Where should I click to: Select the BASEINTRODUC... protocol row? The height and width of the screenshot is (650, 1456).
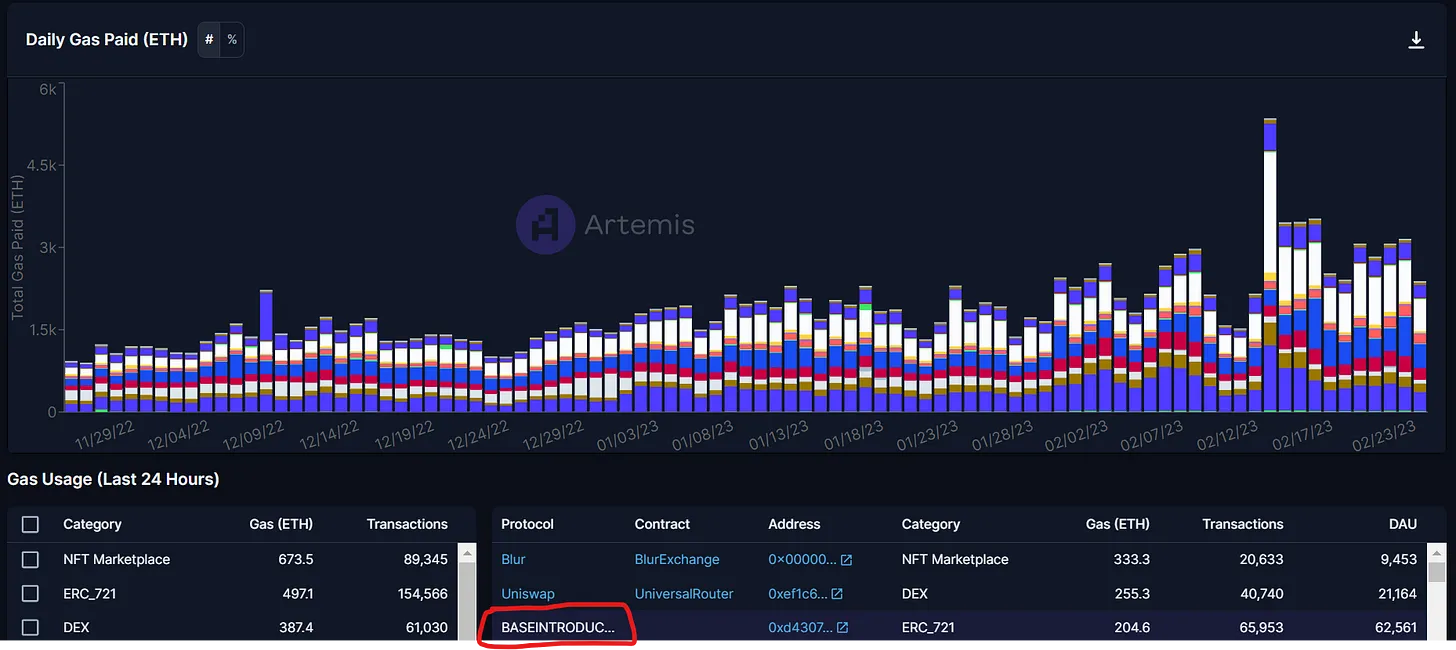point(960,628)
